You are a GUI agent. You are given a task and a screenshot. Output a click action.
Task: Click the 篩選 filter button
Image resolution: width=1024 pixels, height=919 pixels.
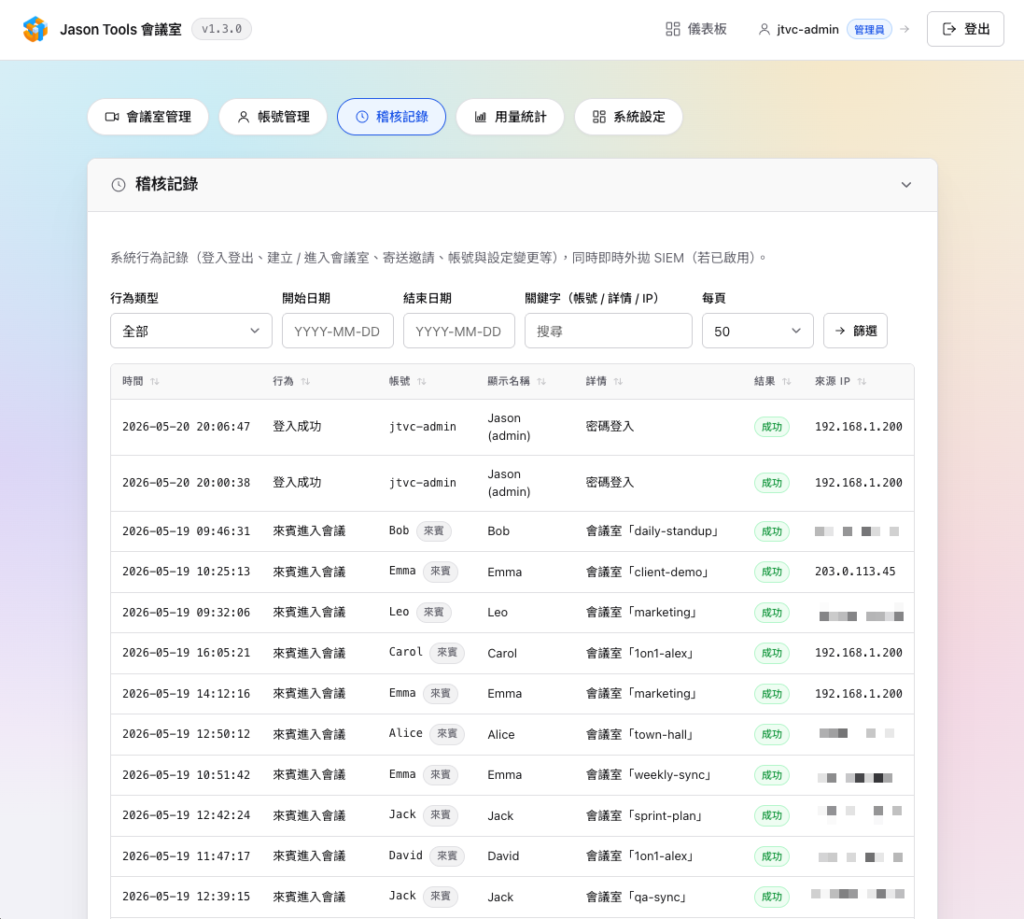tap(856, 331)
